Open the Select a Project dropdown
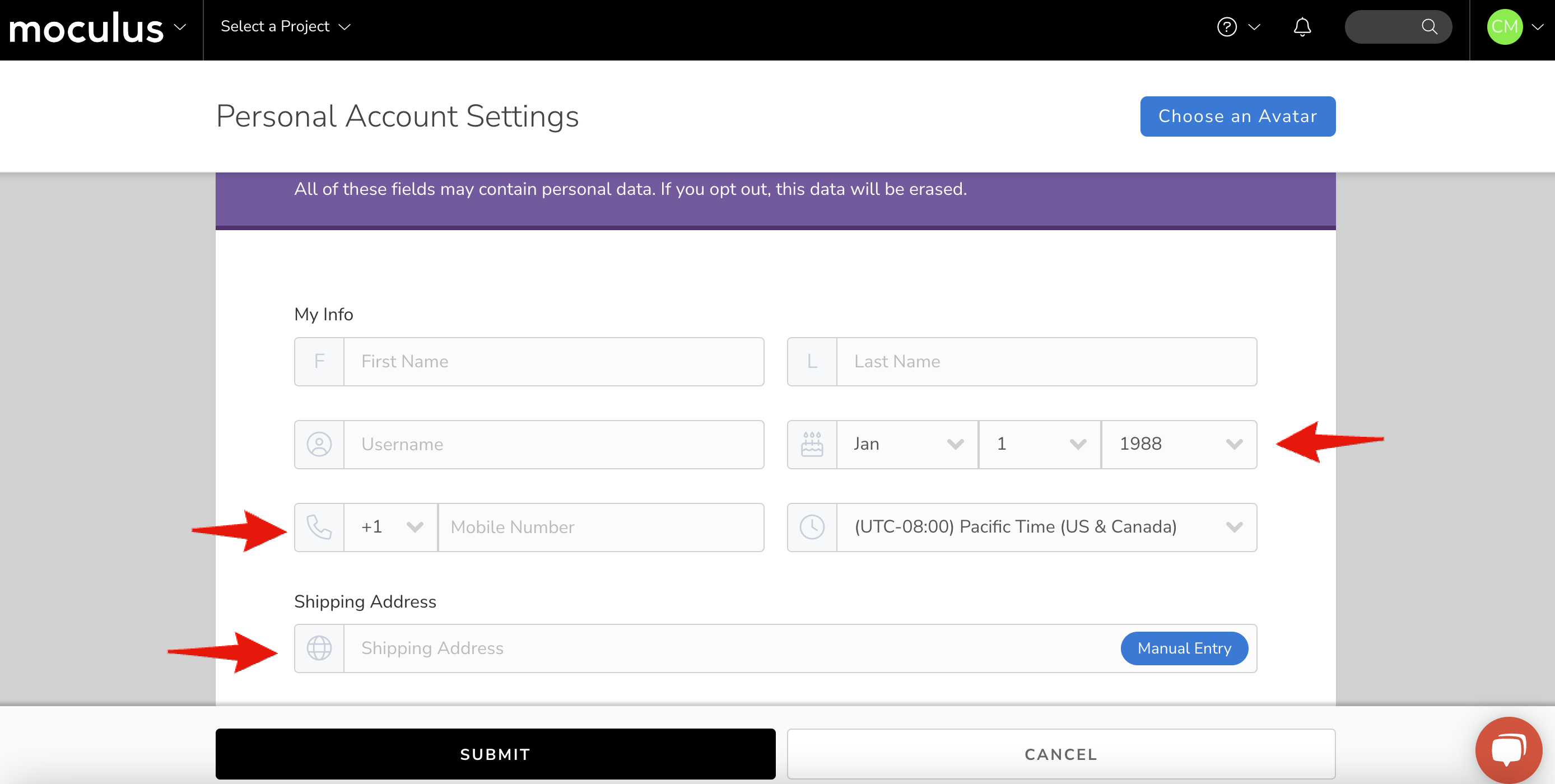 286,26
